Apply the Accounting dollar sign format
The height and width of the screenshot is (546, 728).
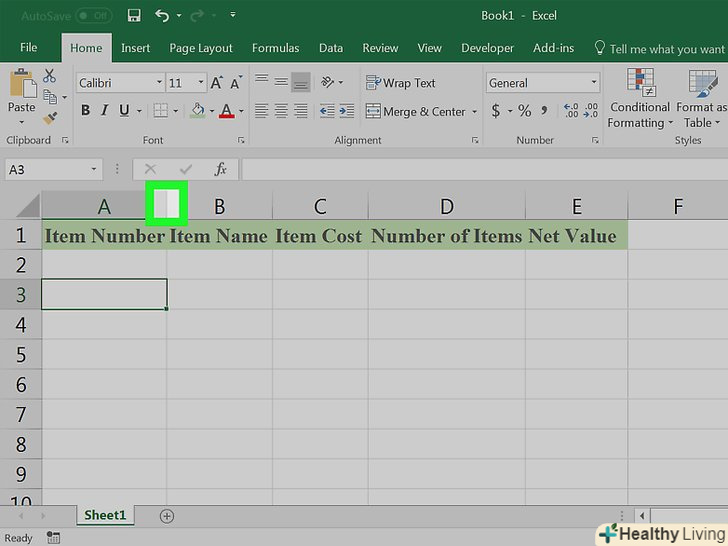(x=496, y=110)
